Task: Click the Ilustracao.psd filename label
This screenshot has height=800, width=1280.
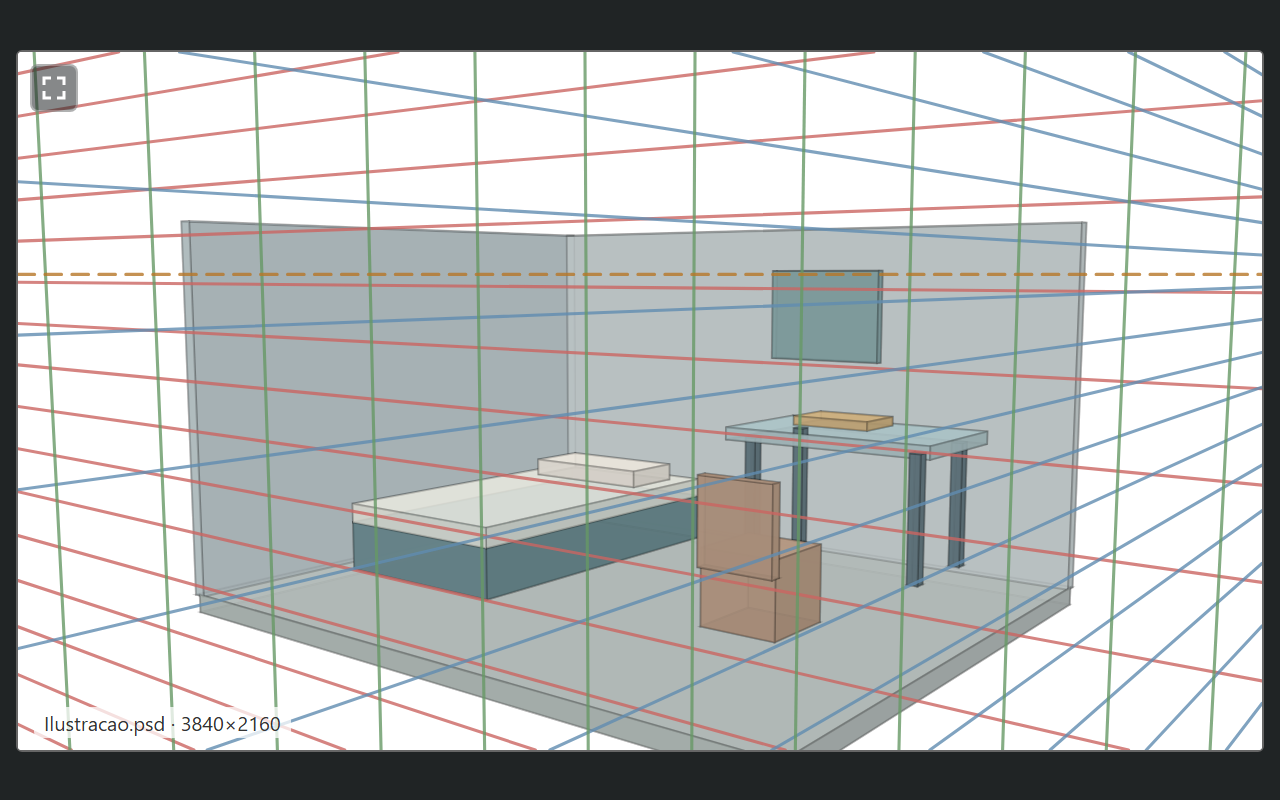Action: coord(103,724)
